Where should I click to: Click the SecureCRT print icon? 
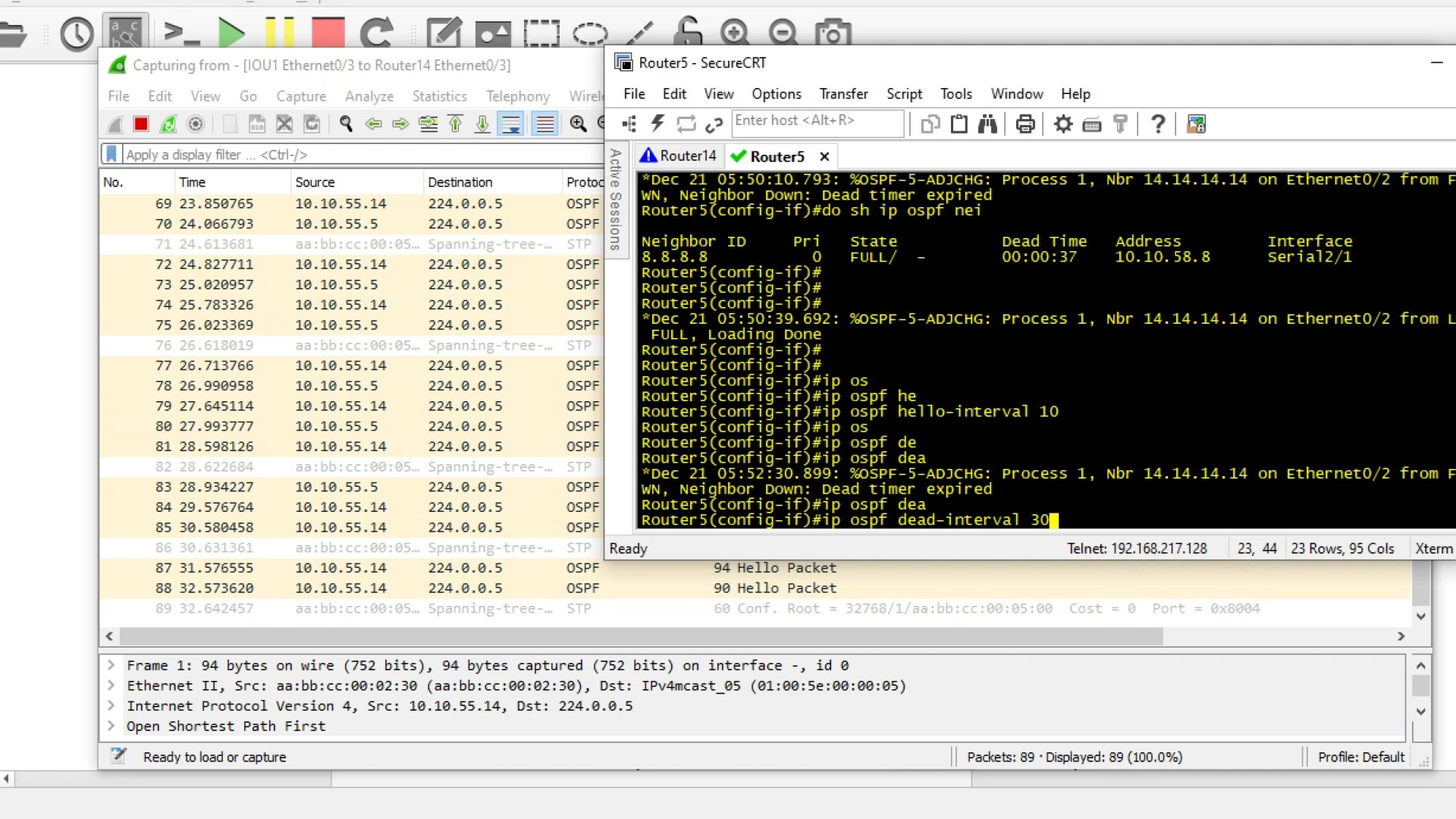[x=1025, y=124]
